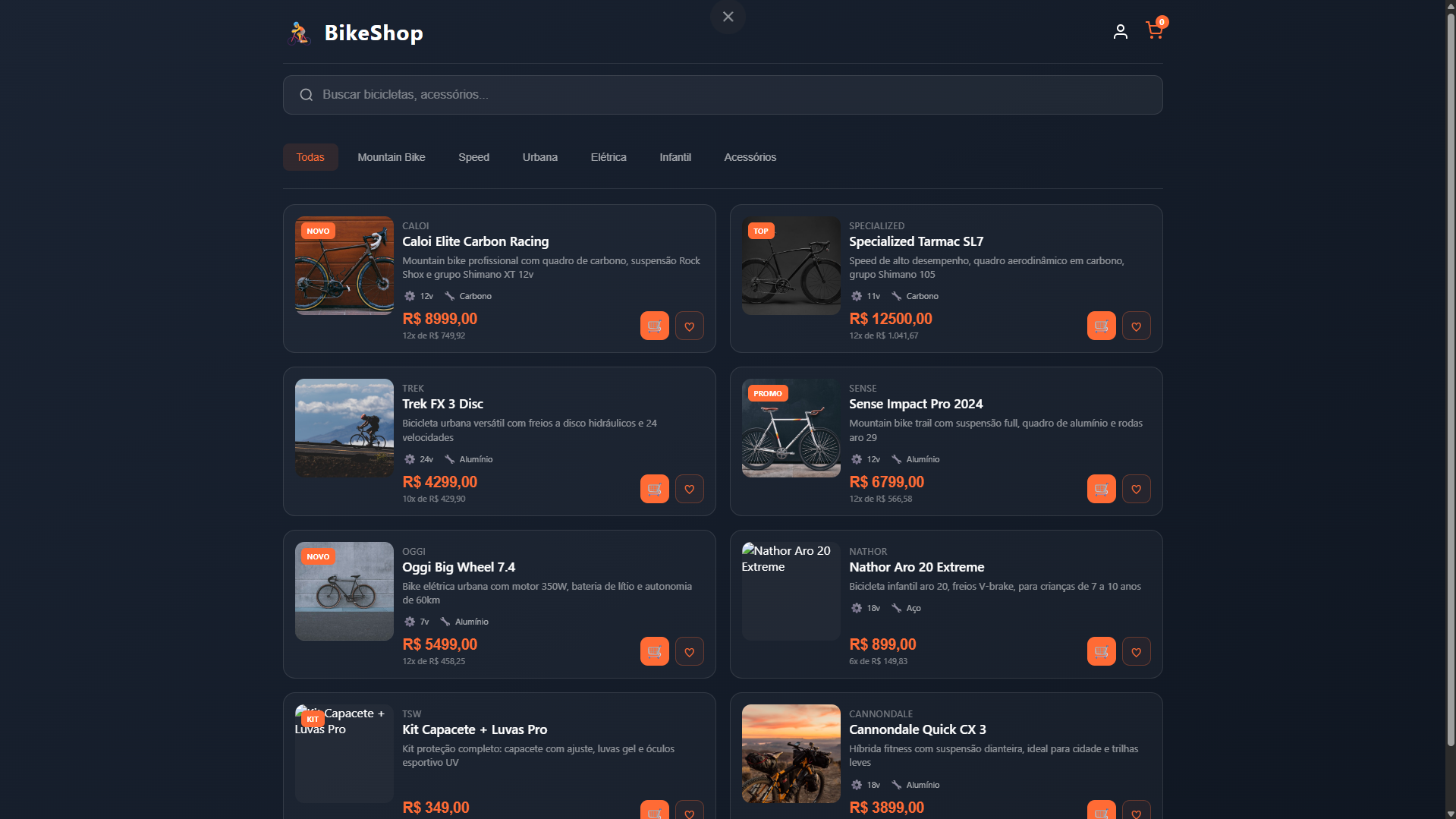Favorite the Trek FX 3 Disc

pos(689,489)
